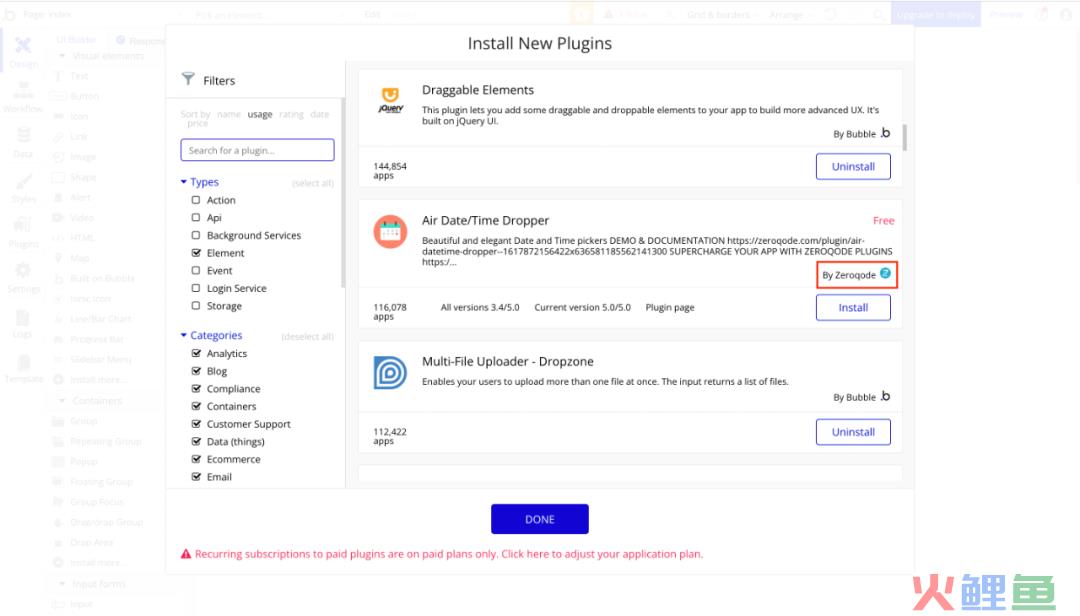Sort plugins by price
Screen dimensions: 1080x616
(x=197, y=124)
